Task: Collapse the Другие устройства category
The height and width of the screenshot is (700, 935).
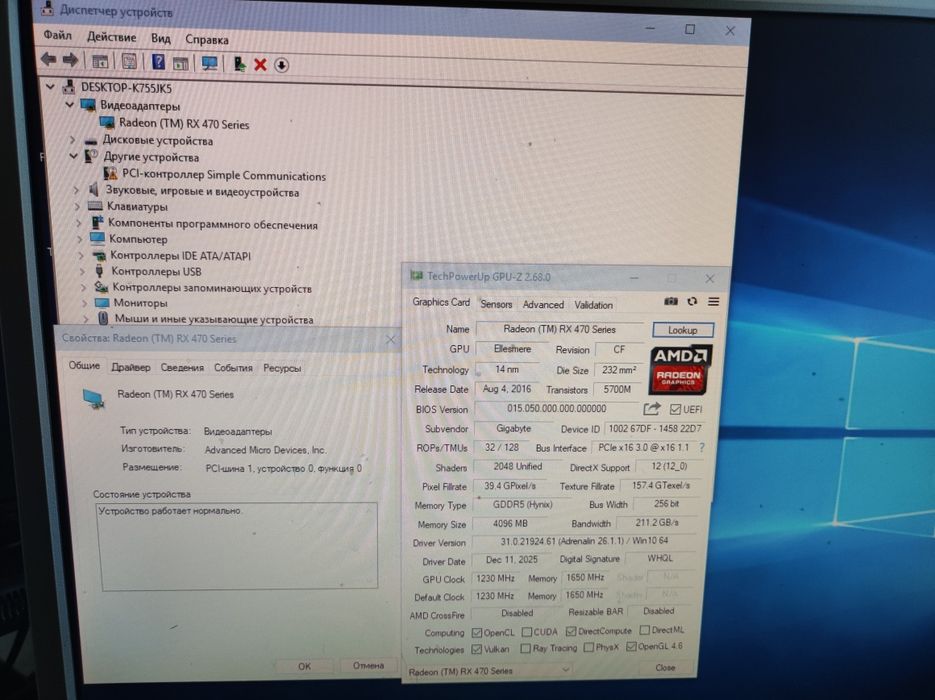Action: pos(73,156)
